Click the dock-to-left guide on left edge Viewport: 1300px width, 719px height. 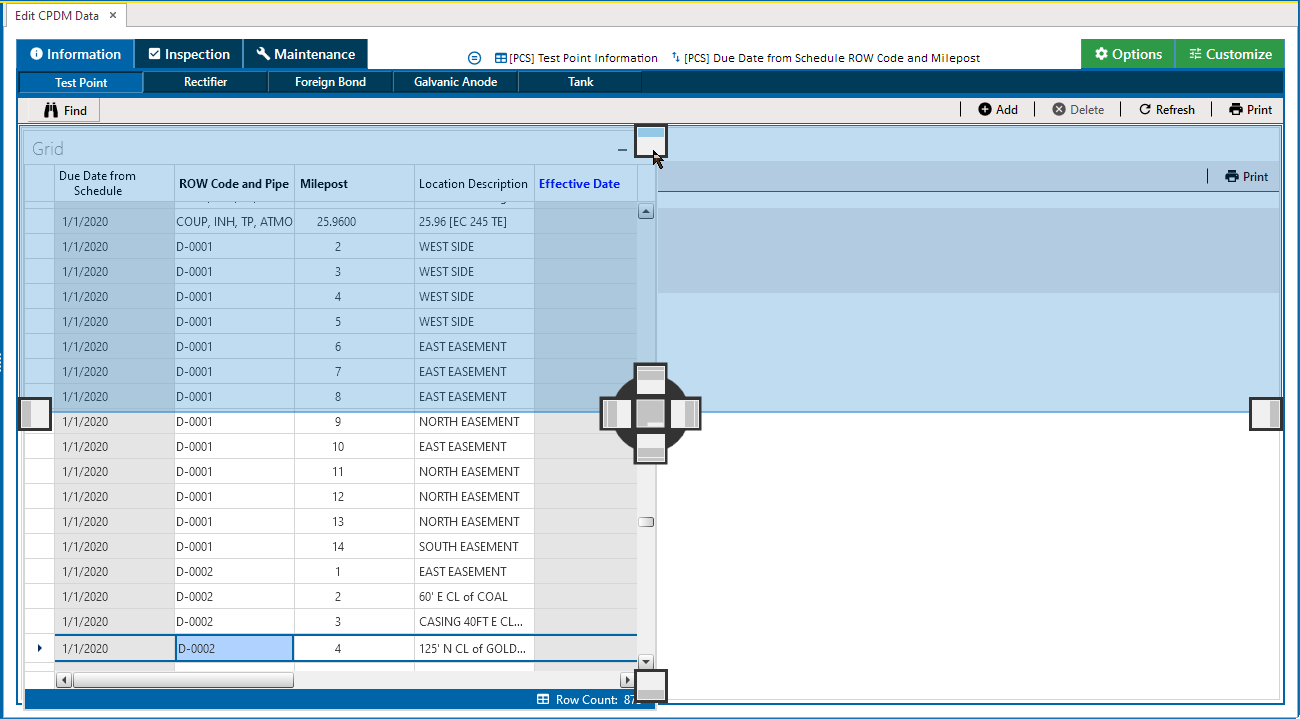(x=35, y=413)
